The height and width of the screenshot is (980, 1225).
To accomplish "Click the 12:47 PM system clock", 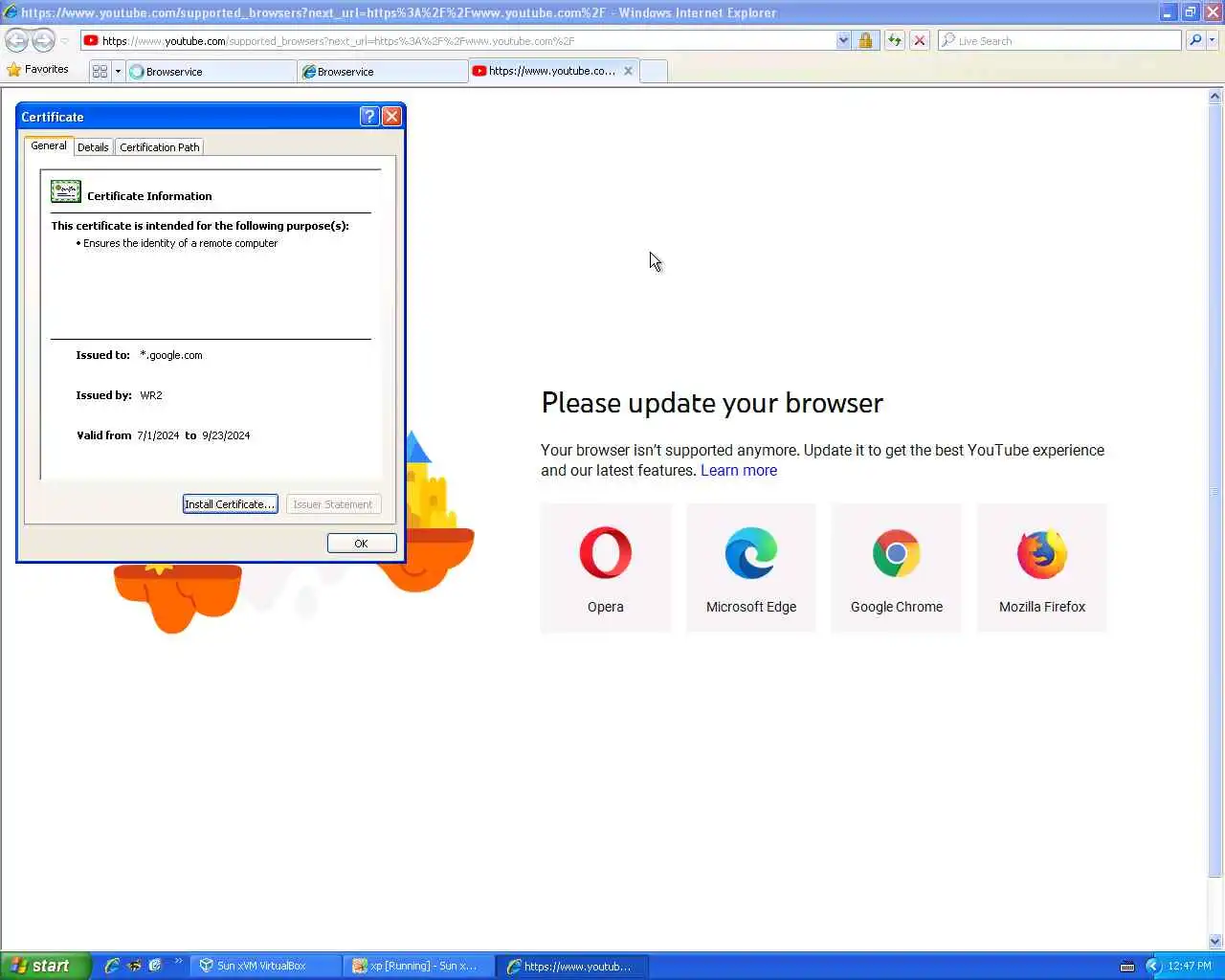I will click(x=1190, y=967).
